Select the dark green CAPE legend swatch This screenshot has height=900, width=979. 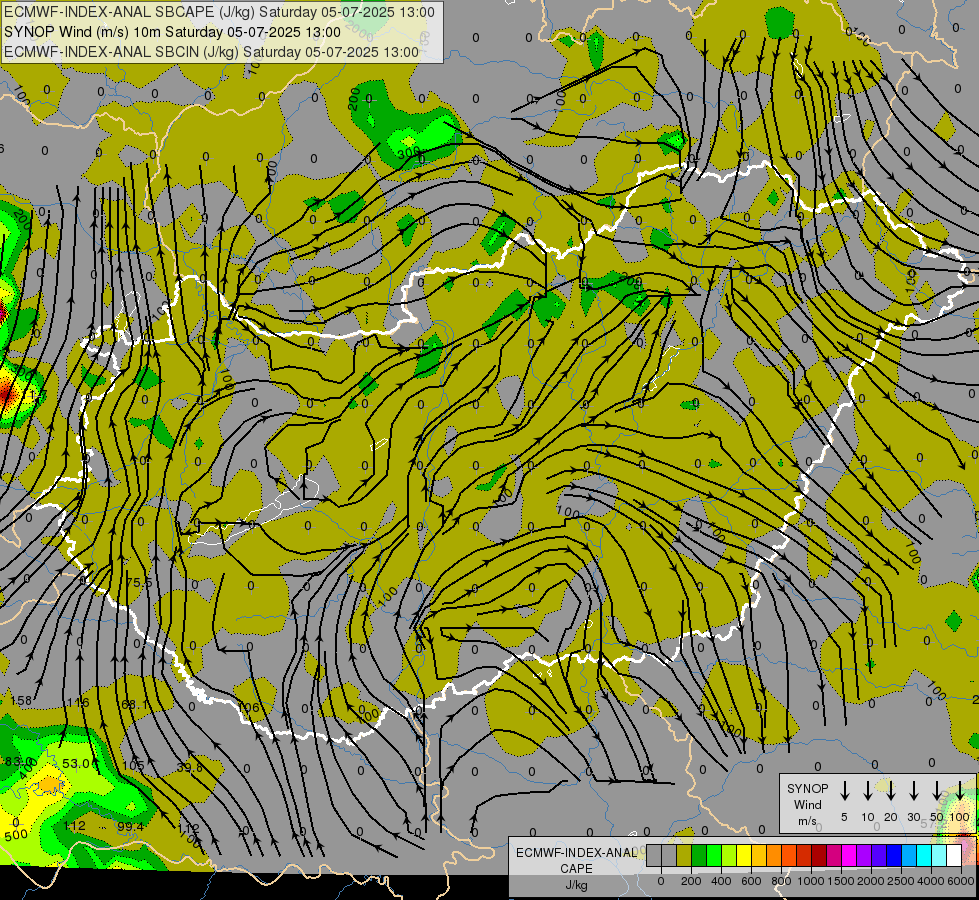pos(699,855)
